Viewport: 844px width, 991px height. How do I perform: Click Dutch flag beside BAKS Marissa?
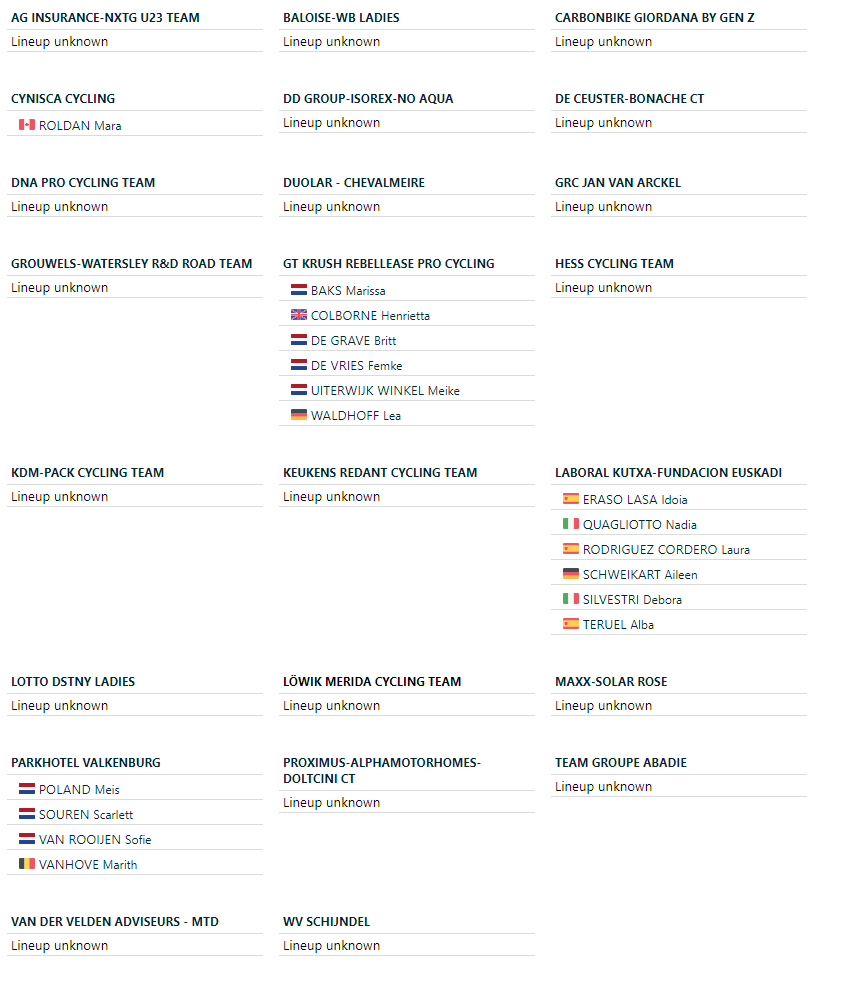pyautogui.click(x=298, y=289)
